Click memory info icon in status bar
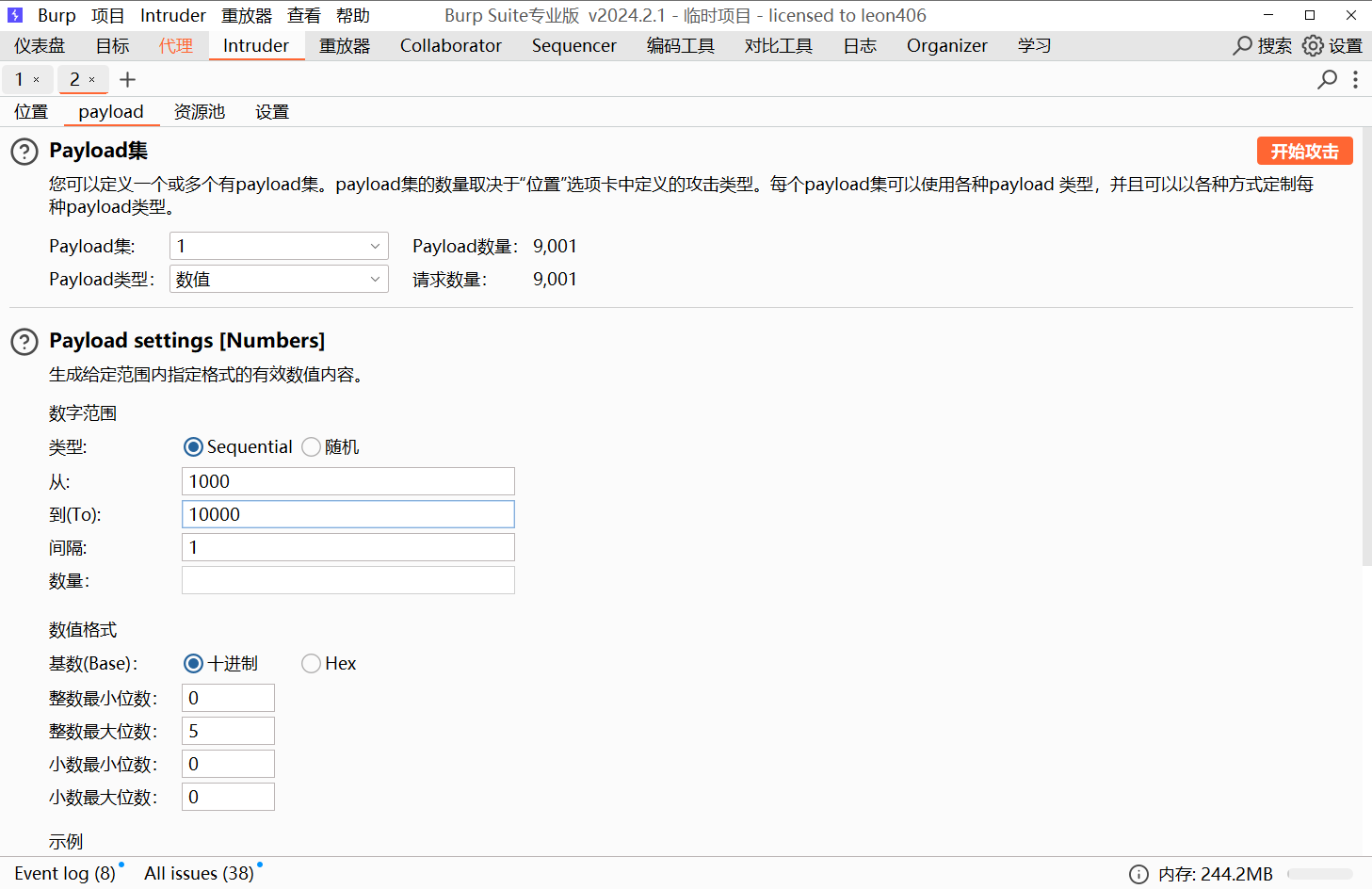Screen dimensions: 1372x889 point(1138,874)
